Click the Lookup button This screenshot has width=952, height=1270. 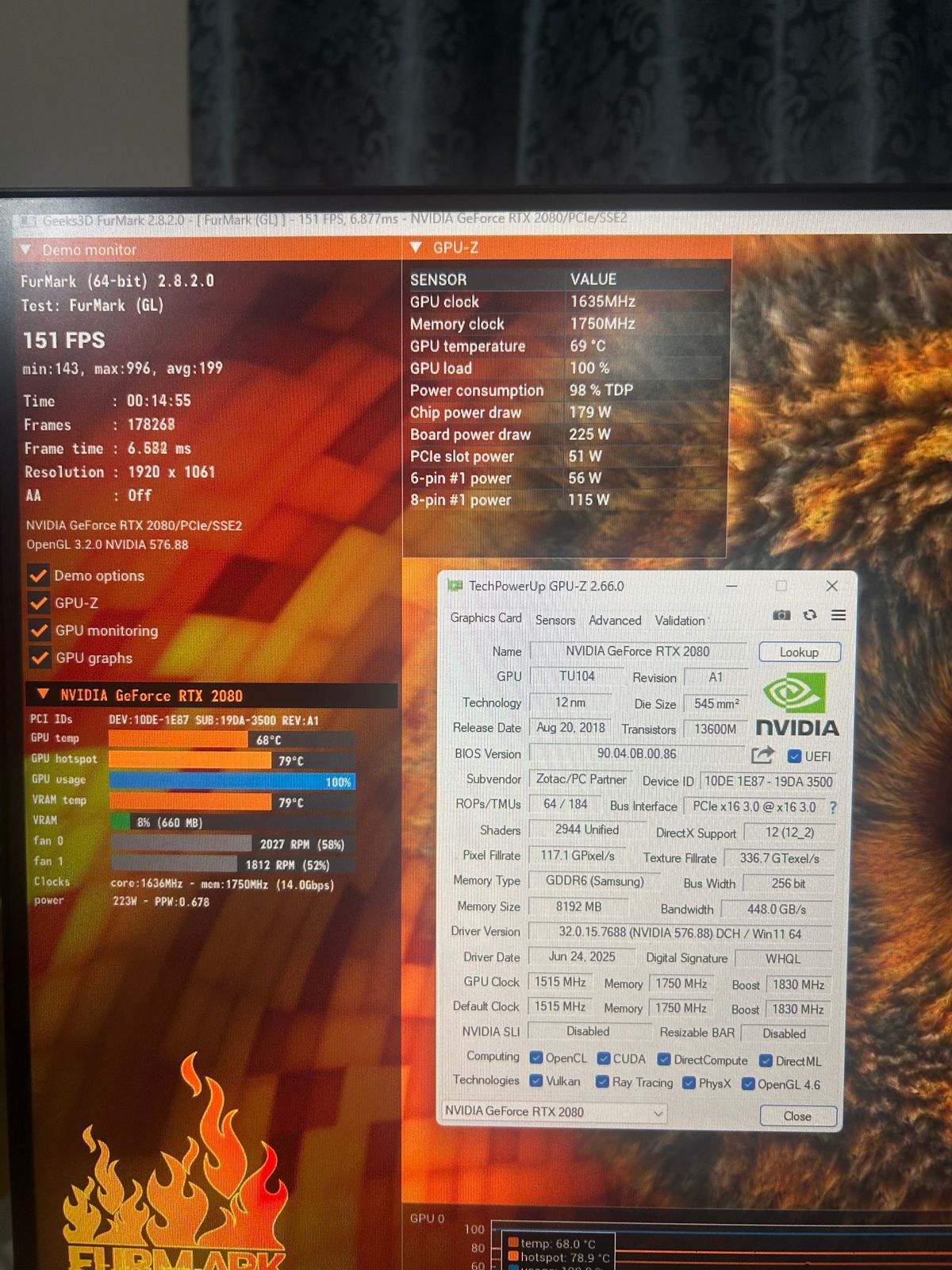click(799, 652)
